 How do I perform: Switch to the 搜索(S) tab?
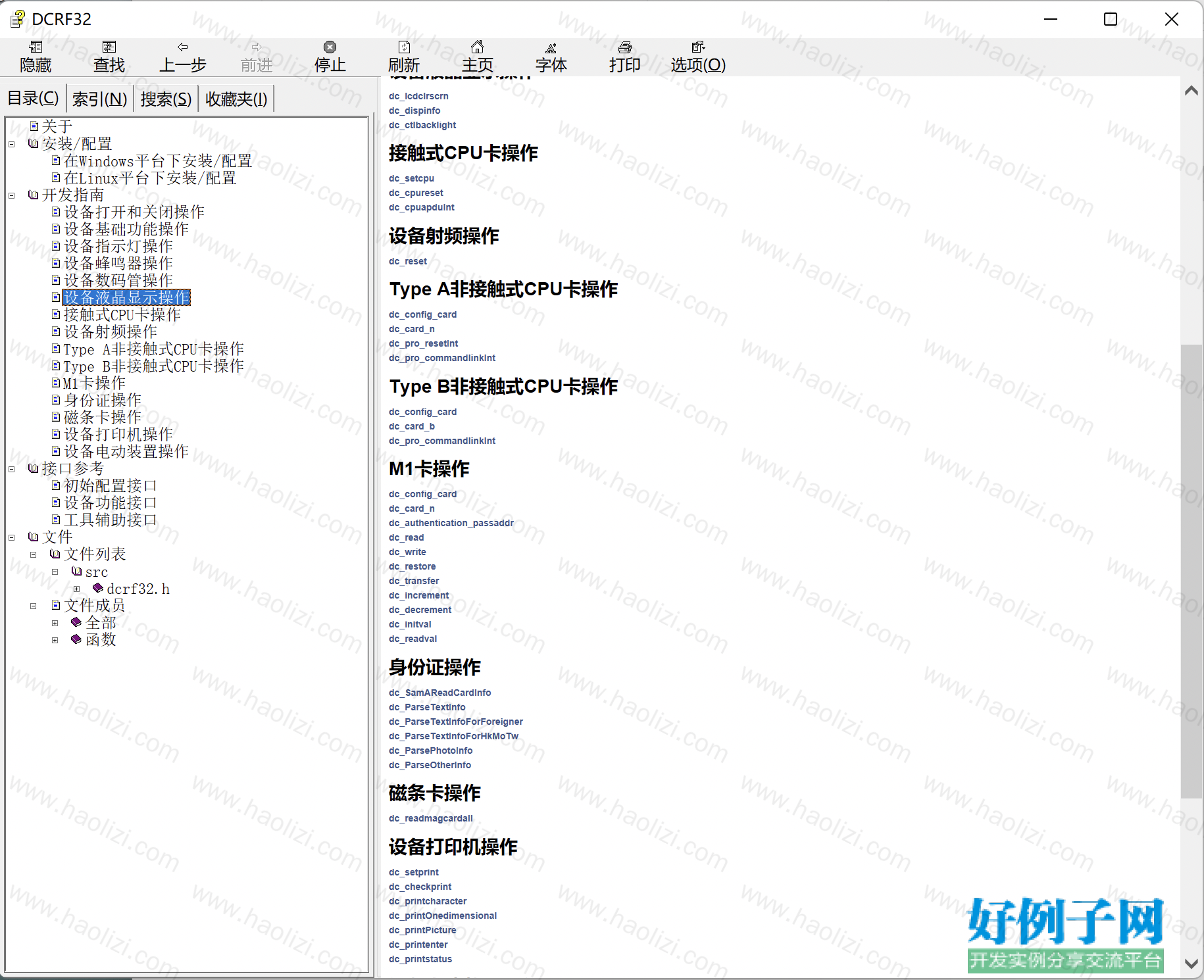point(166,99)
